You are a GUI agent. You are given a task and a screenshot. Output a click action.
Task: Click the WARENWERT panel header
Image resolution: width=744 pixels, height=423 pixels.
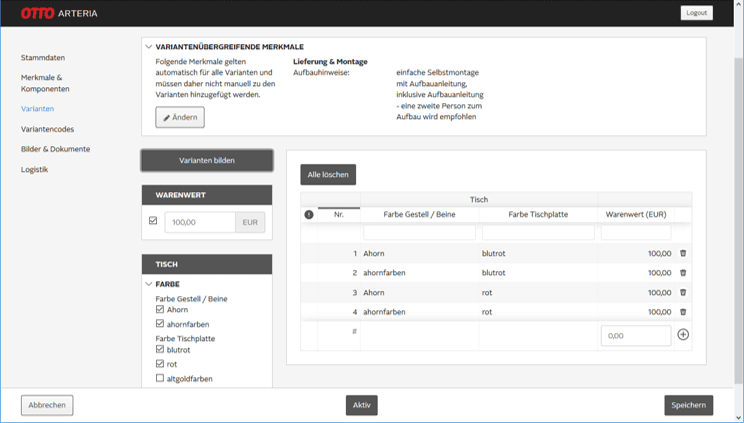coord(207,195)
